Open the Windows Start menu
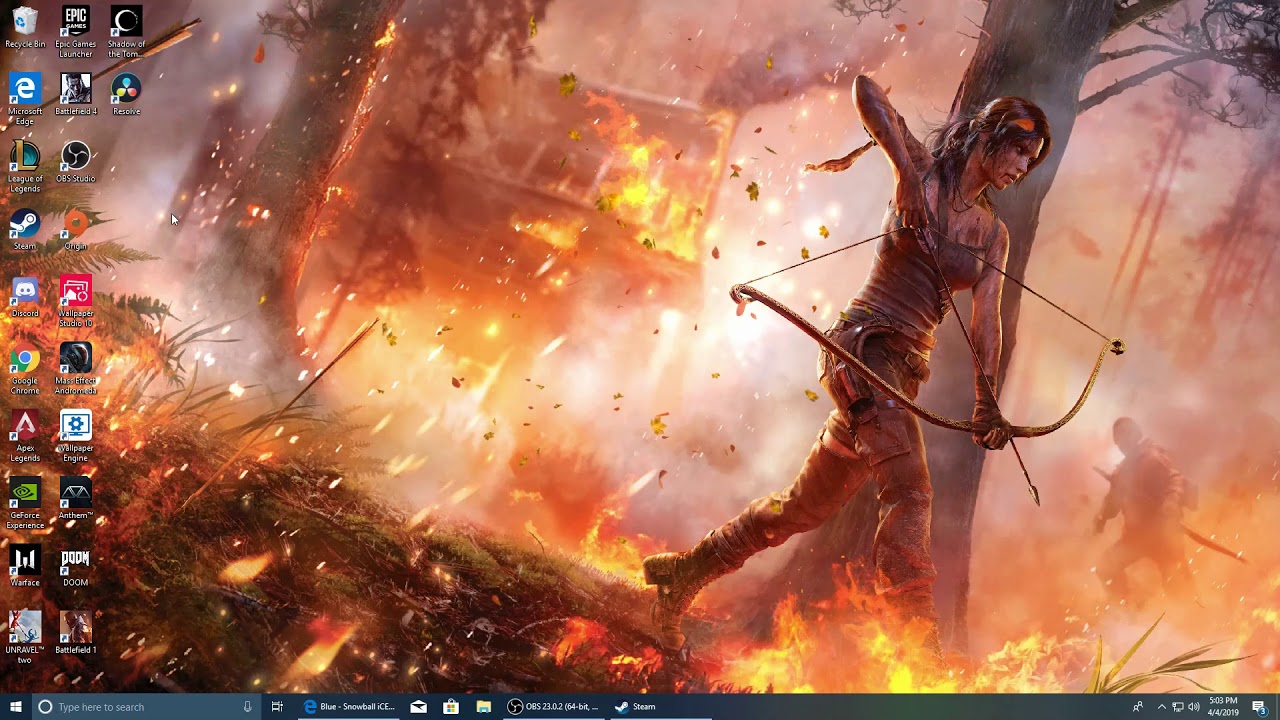 click(15, 706)
